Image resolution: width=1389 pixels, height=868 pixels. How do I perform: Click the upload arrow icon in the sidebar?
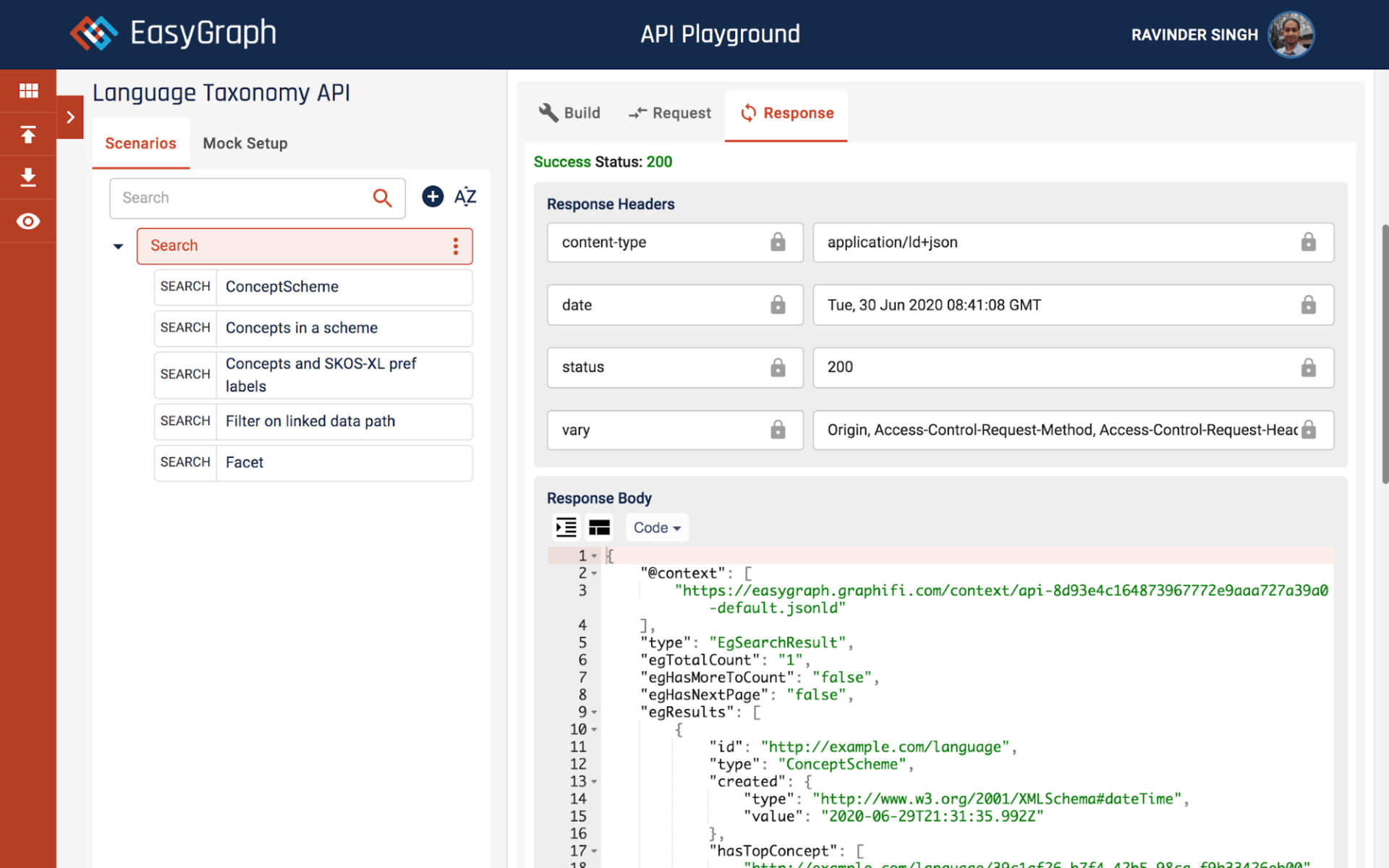pos(28,135)
